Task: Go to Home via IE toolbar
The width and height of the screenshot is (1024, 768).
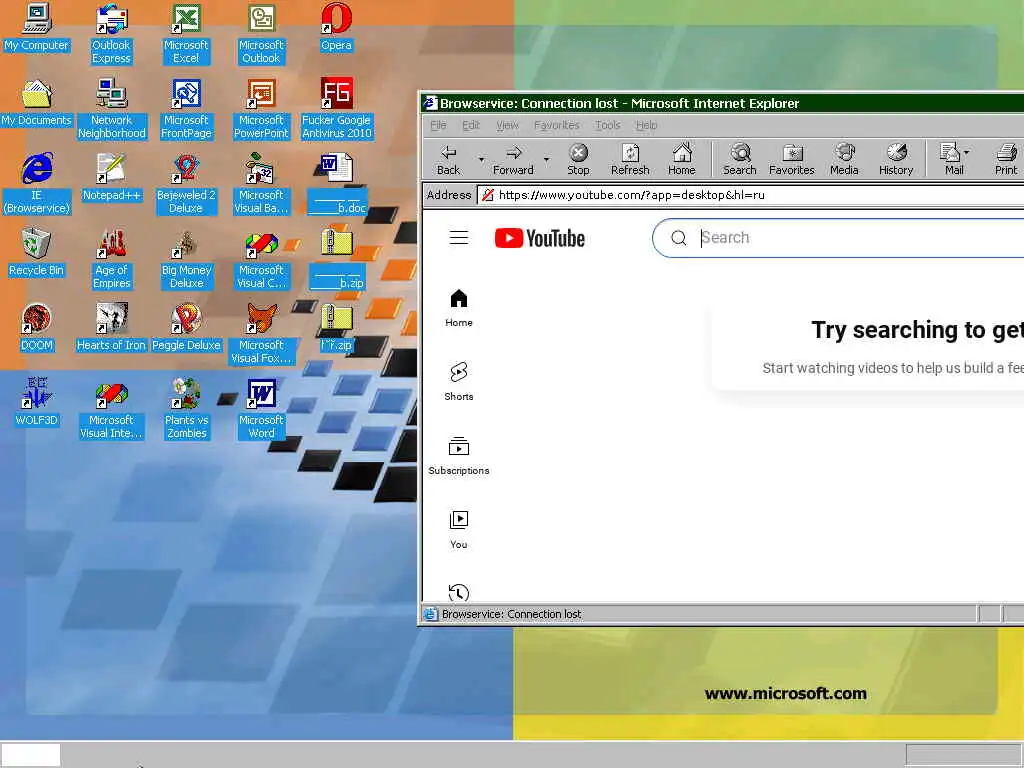Action: click(682, 159)
